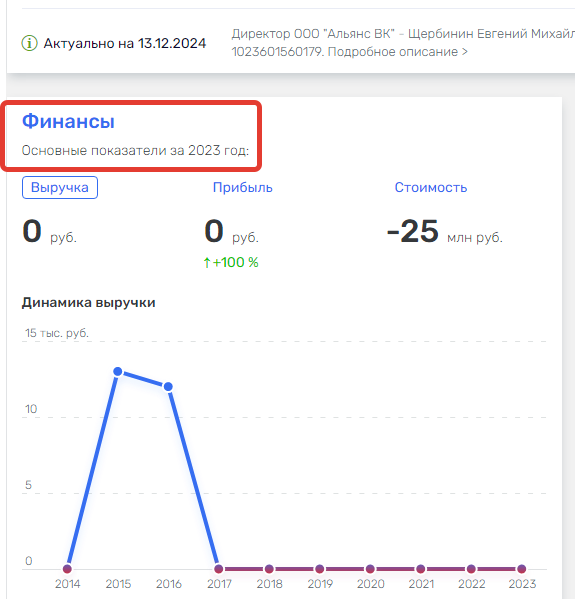This screenshot has height=599, width=575.
Task: Open the Финансы section heading link
Action: tap(68, 121)
